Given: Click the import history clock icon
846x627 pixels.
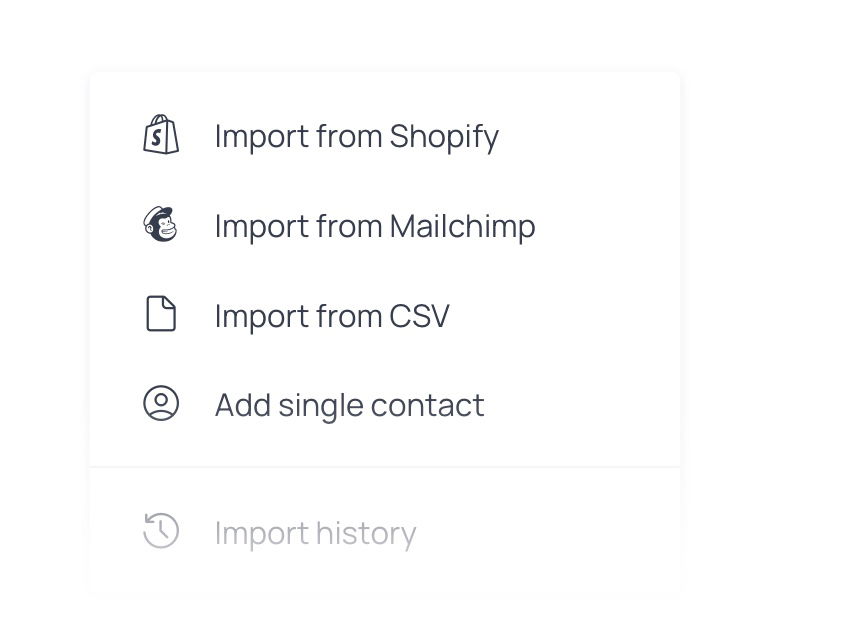Looking at the screenshot, I should [x=161, y=532].
